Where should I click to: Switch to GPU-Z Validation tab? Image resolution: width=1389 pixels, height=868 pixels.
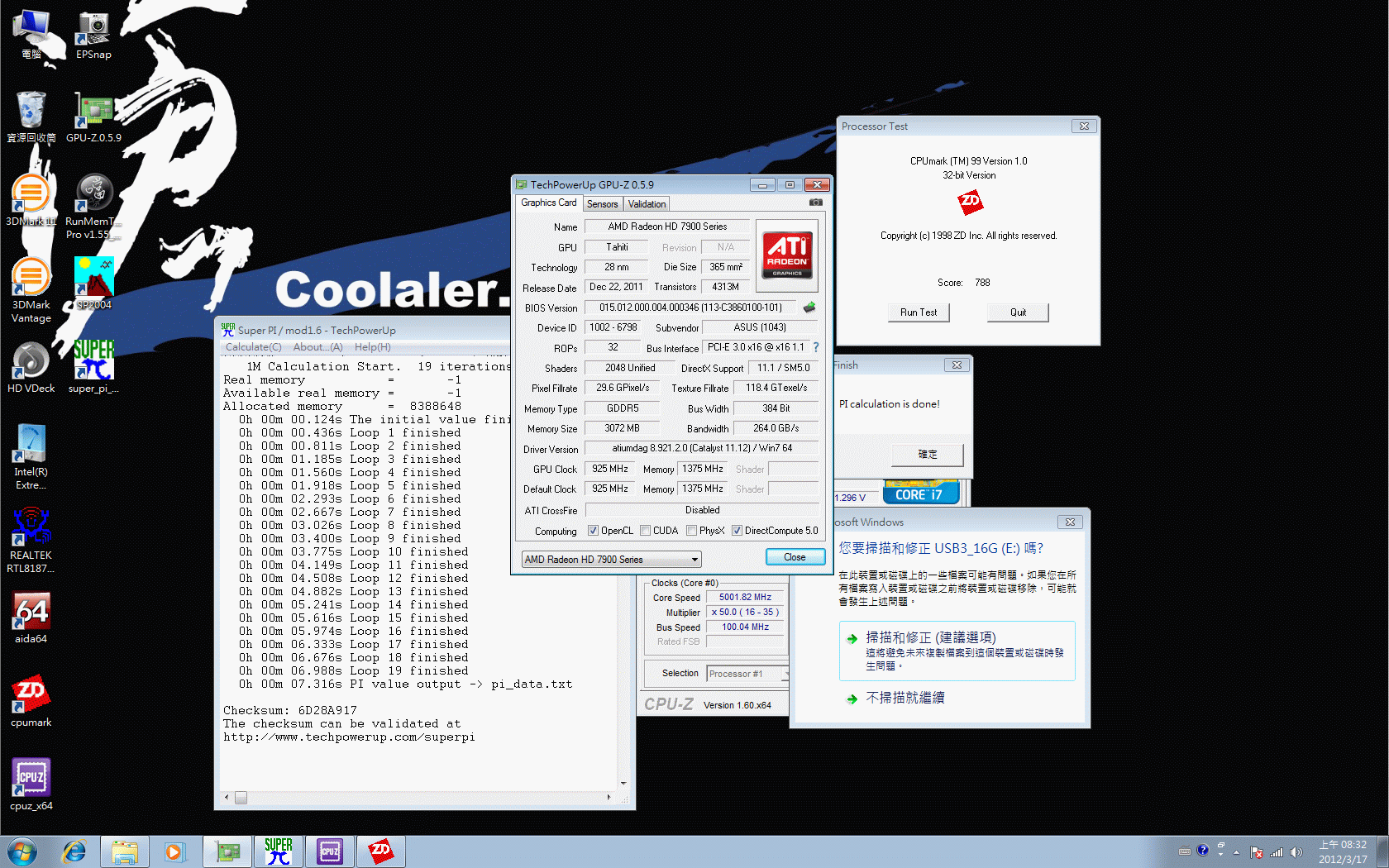tap(647, 204)
